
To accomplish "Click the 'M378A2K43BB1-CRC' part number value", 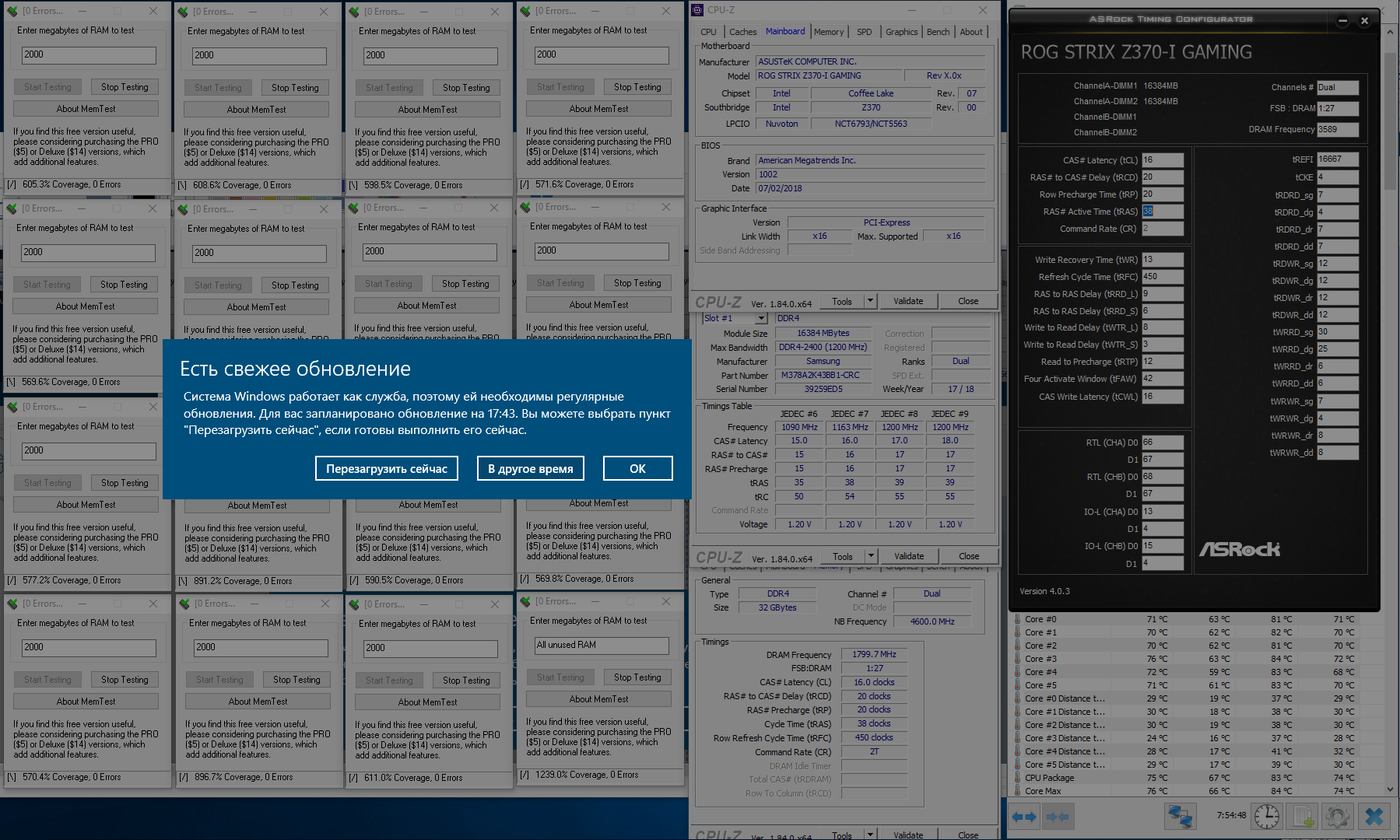I will point(823,375).
